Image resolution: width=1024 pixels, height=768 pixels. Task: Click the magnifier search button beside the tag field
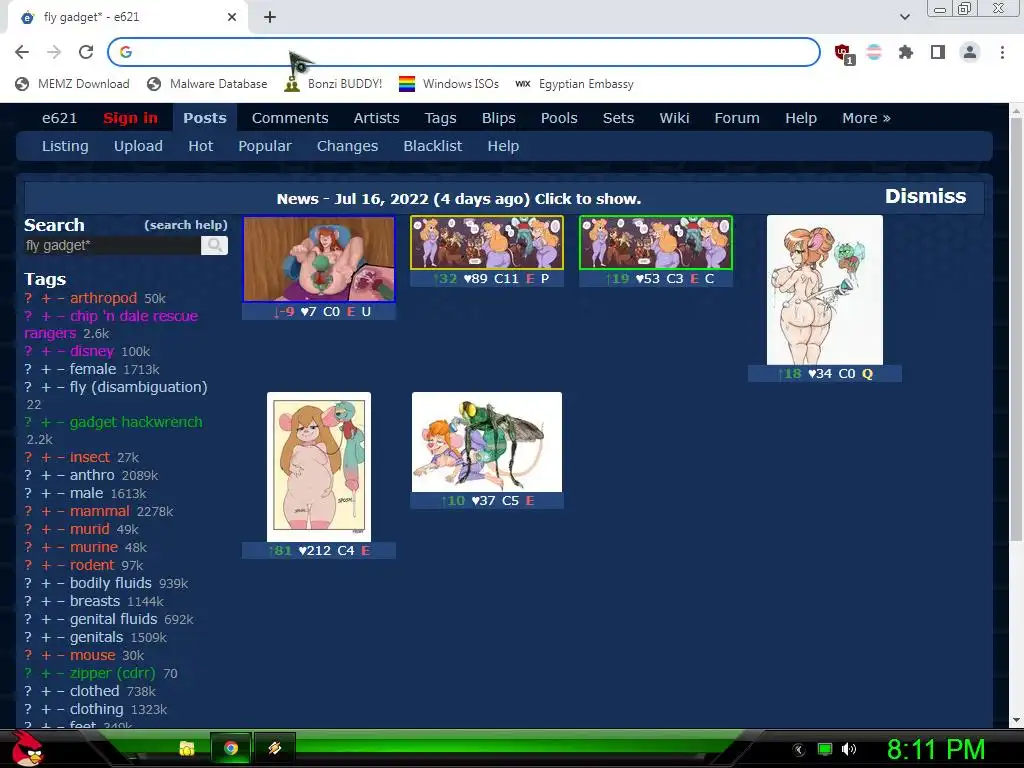pos(214,246)
